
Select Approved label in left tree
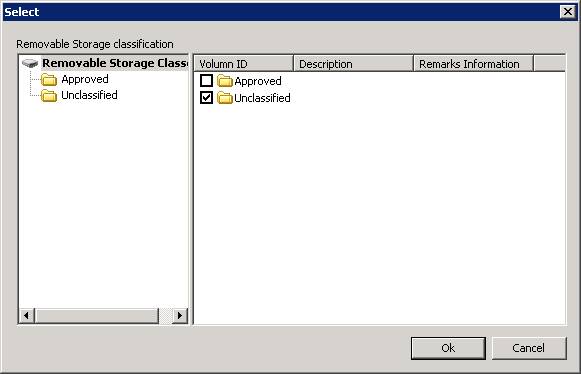point(85,79)
